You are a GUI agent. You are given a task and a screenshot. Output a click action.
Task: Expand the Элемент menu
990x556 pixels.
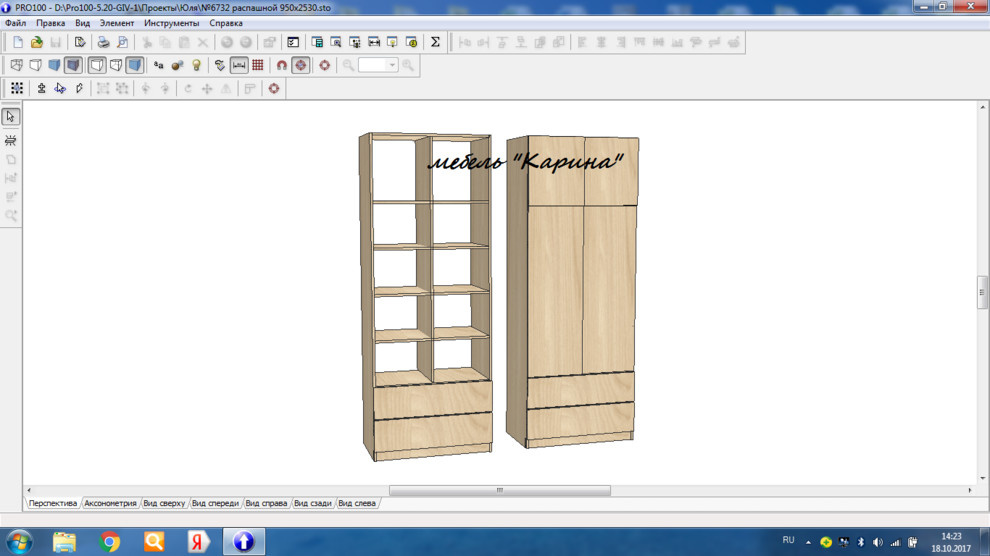[x=117, y=23]
